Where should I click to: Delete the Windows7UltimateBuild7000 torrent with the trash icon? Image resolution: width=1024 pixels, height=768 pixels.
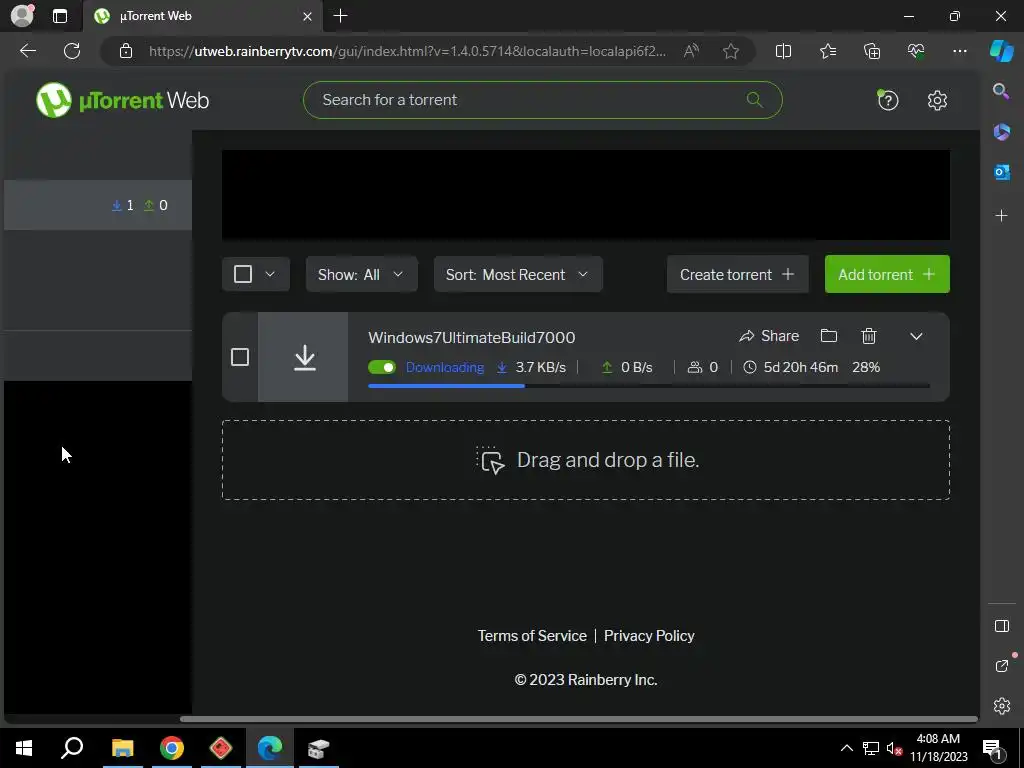click(869, 336)
